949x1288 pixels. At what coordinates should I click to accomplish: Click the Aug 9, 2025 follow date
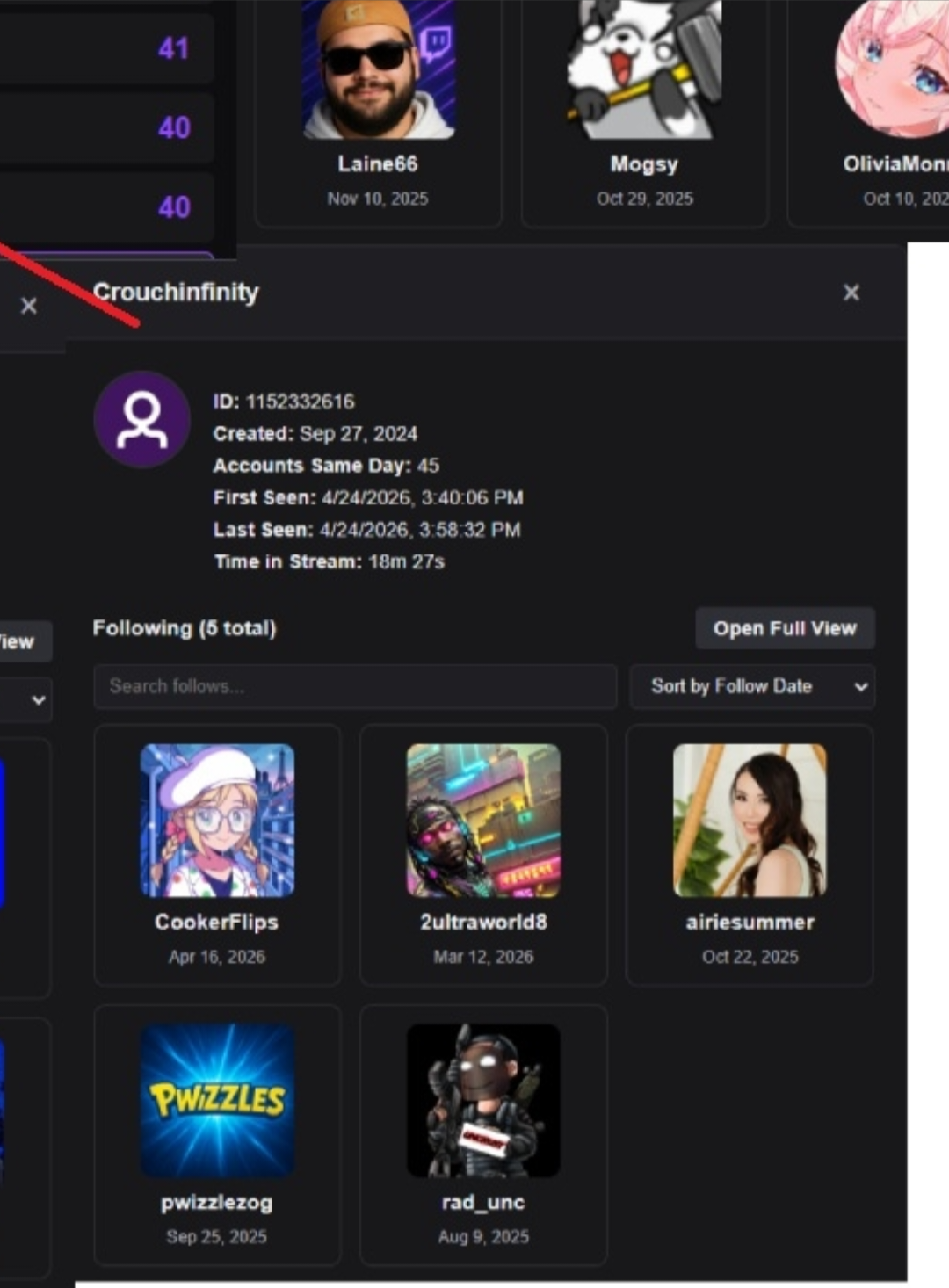(x=483, y=1236)
